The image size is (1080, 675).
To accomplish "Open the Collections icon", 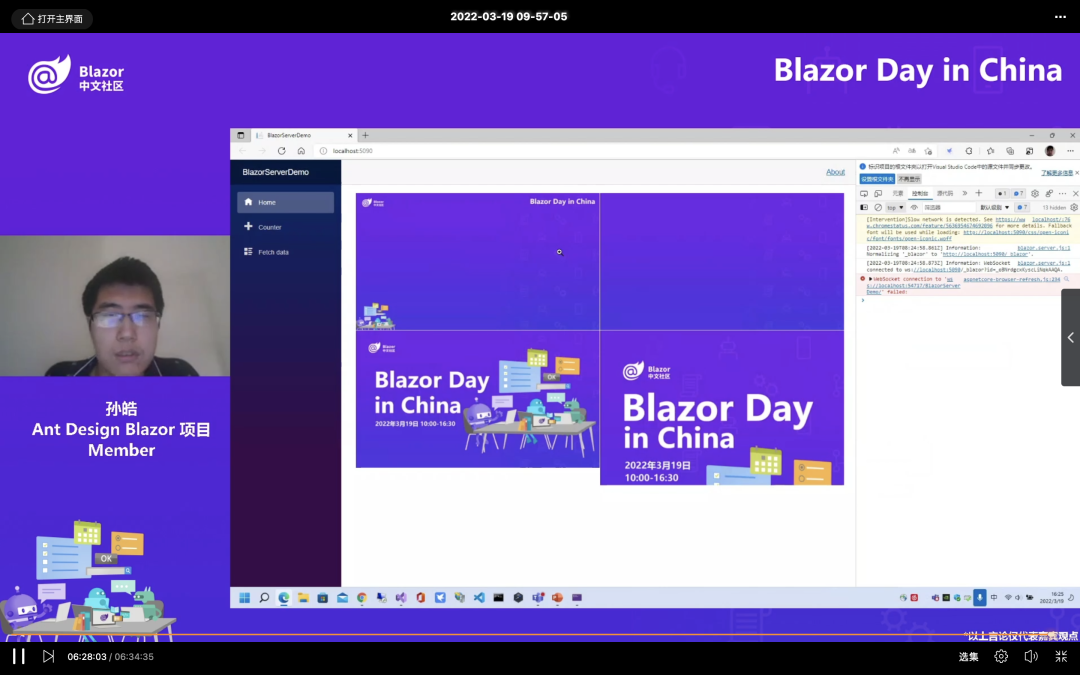I will click(x=1010, y=151).
